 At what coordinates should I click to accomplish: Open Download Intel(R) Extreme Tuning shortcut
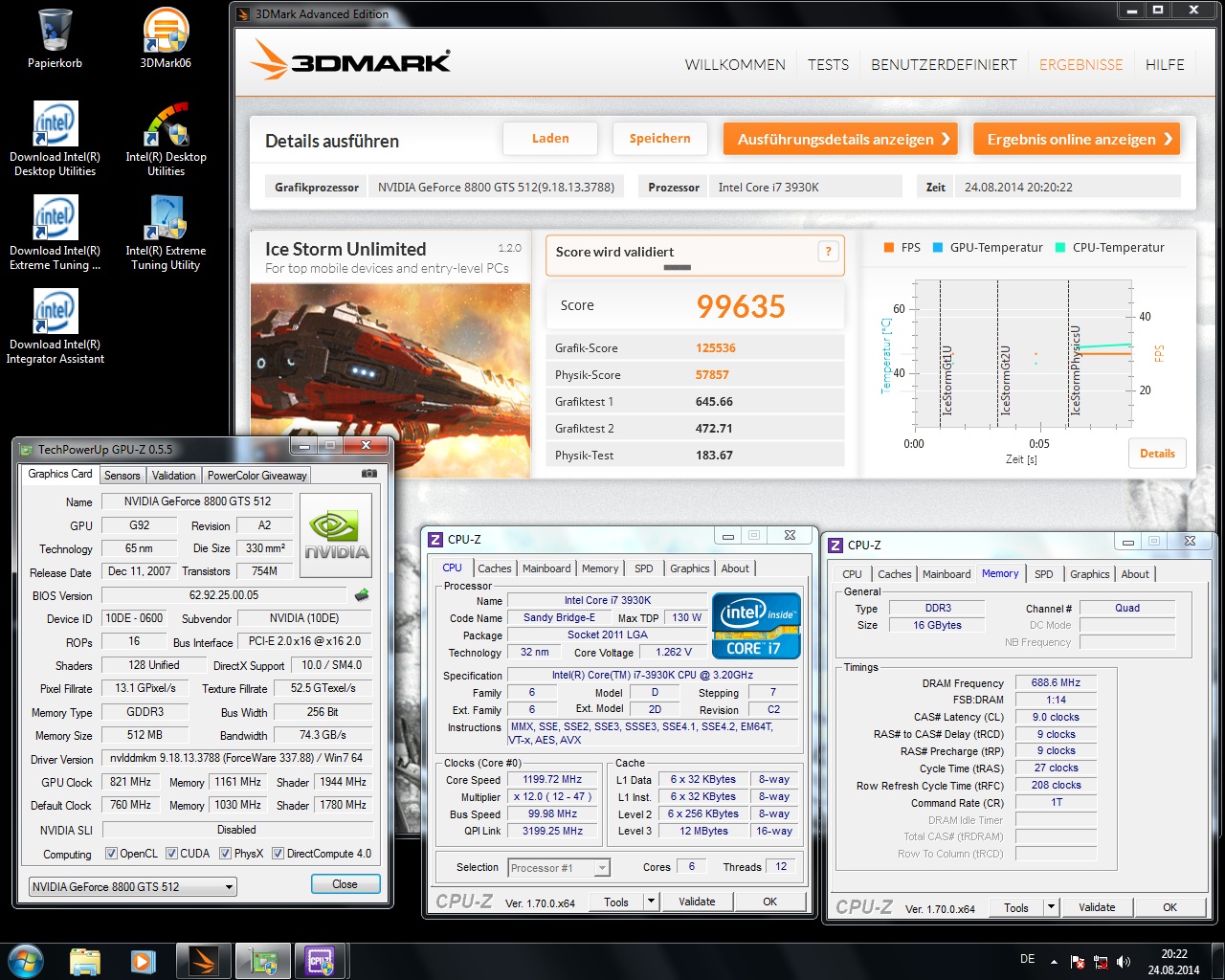pyautogui.click(x=55, y=233)
